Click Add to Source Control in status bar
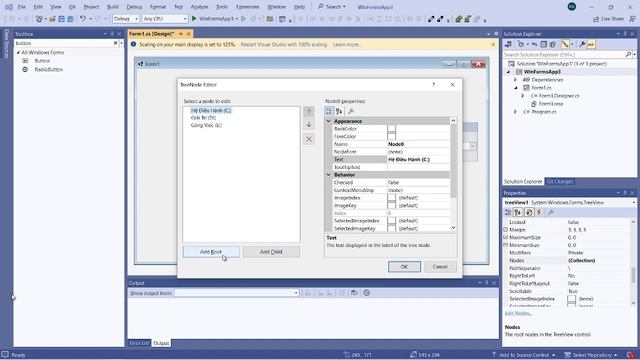The height and width of the screenshot is (360, 640). [x=524, y=355]
